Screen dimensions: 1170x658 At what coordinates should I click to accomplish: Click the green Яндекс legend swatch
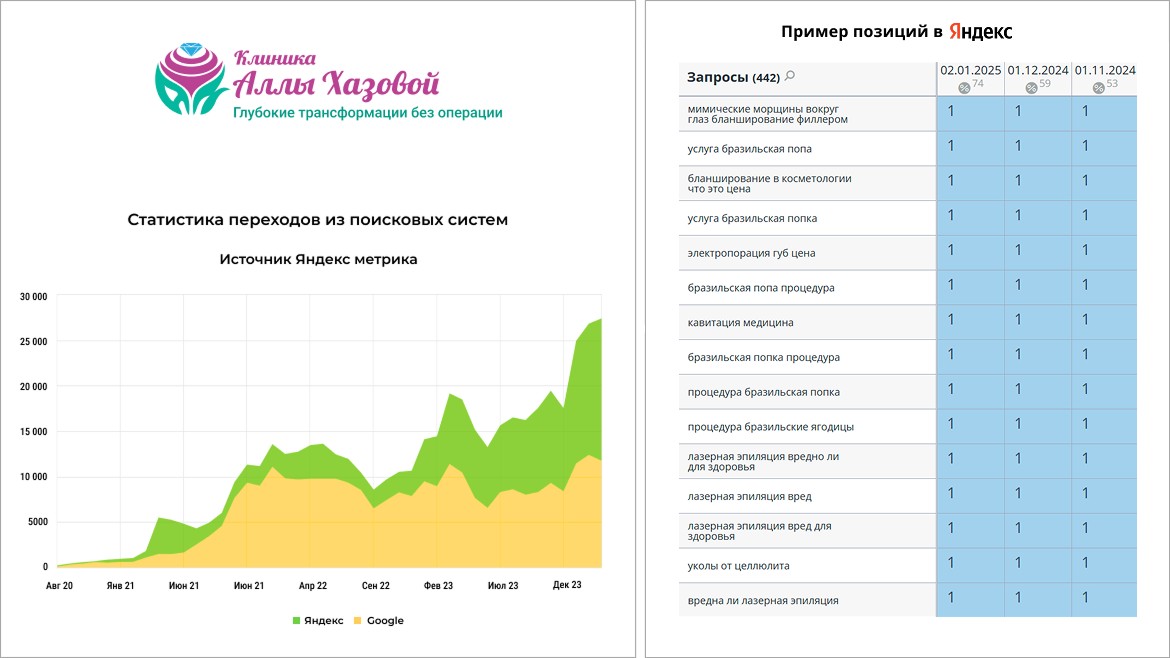296,621
